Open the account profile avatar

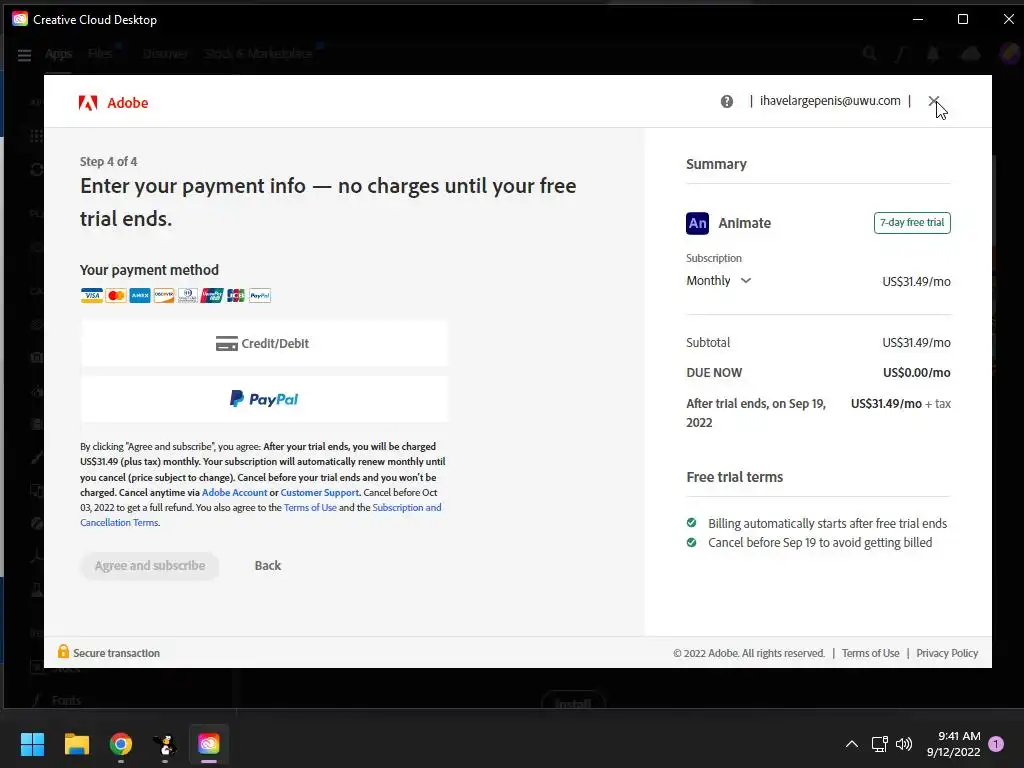[1010, 54]
